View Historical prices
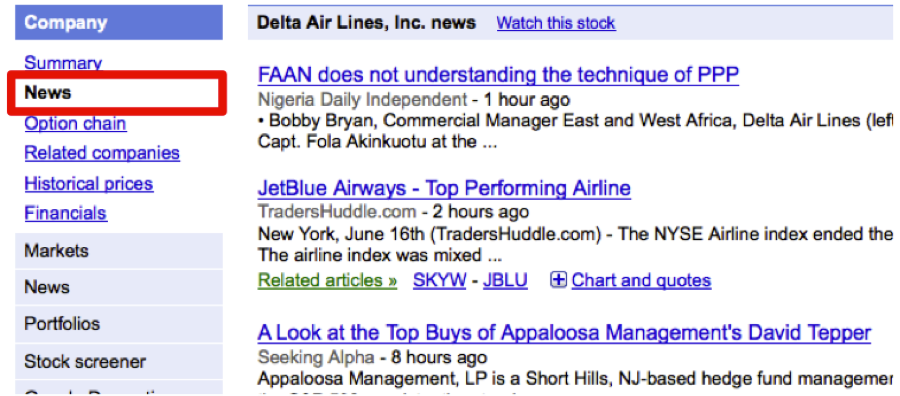The height and width of the screenshot is (396, 900). [89, 184]
